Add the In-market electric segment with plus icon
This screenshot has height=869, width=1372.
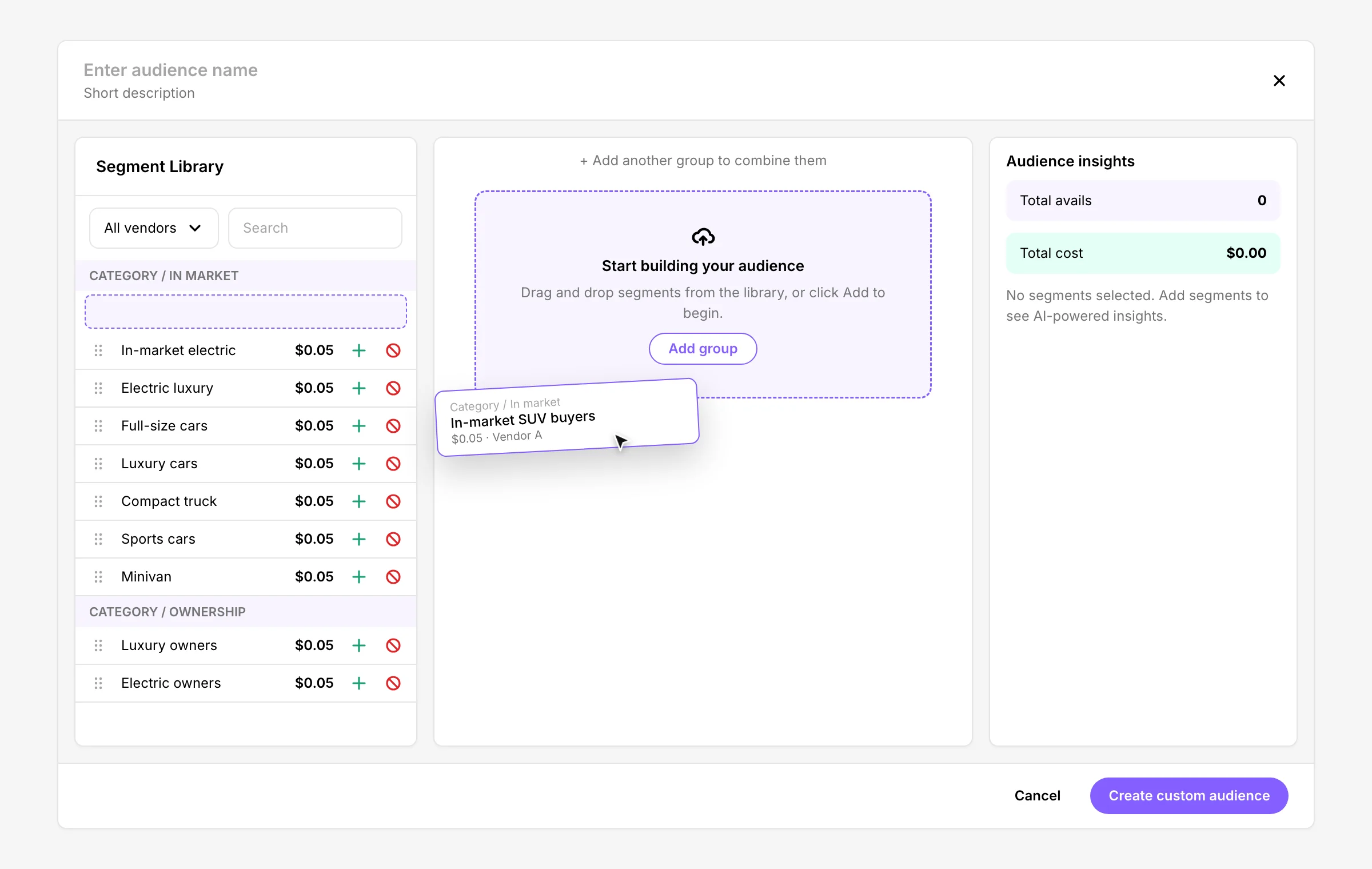359,350
